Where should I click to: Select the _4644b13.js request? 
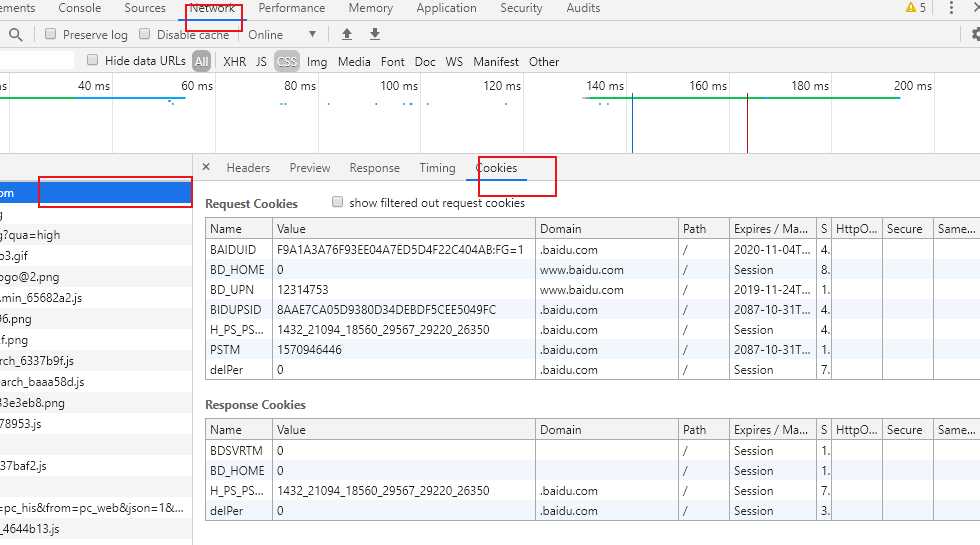(x=96, y=529)
